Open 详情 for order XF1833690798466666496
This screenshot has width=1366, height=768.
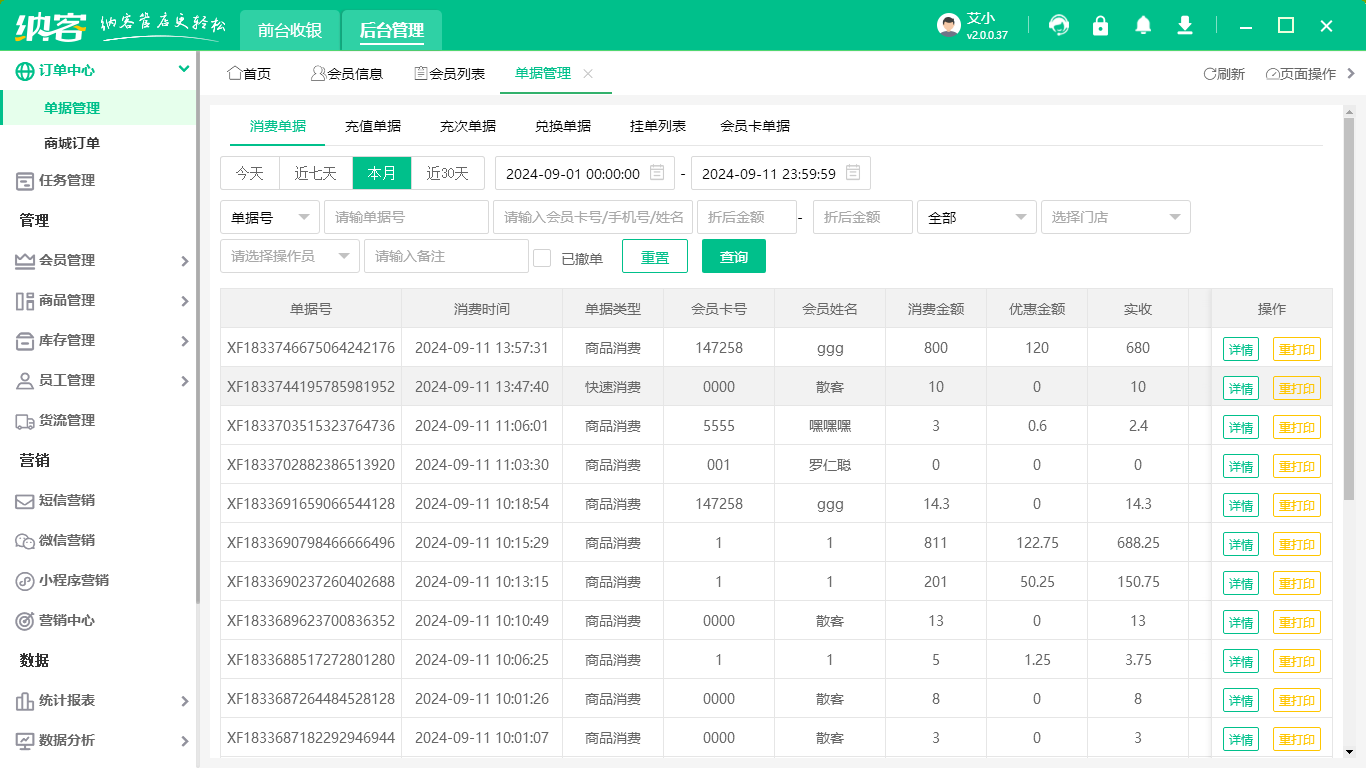(x=1241, y=544)
